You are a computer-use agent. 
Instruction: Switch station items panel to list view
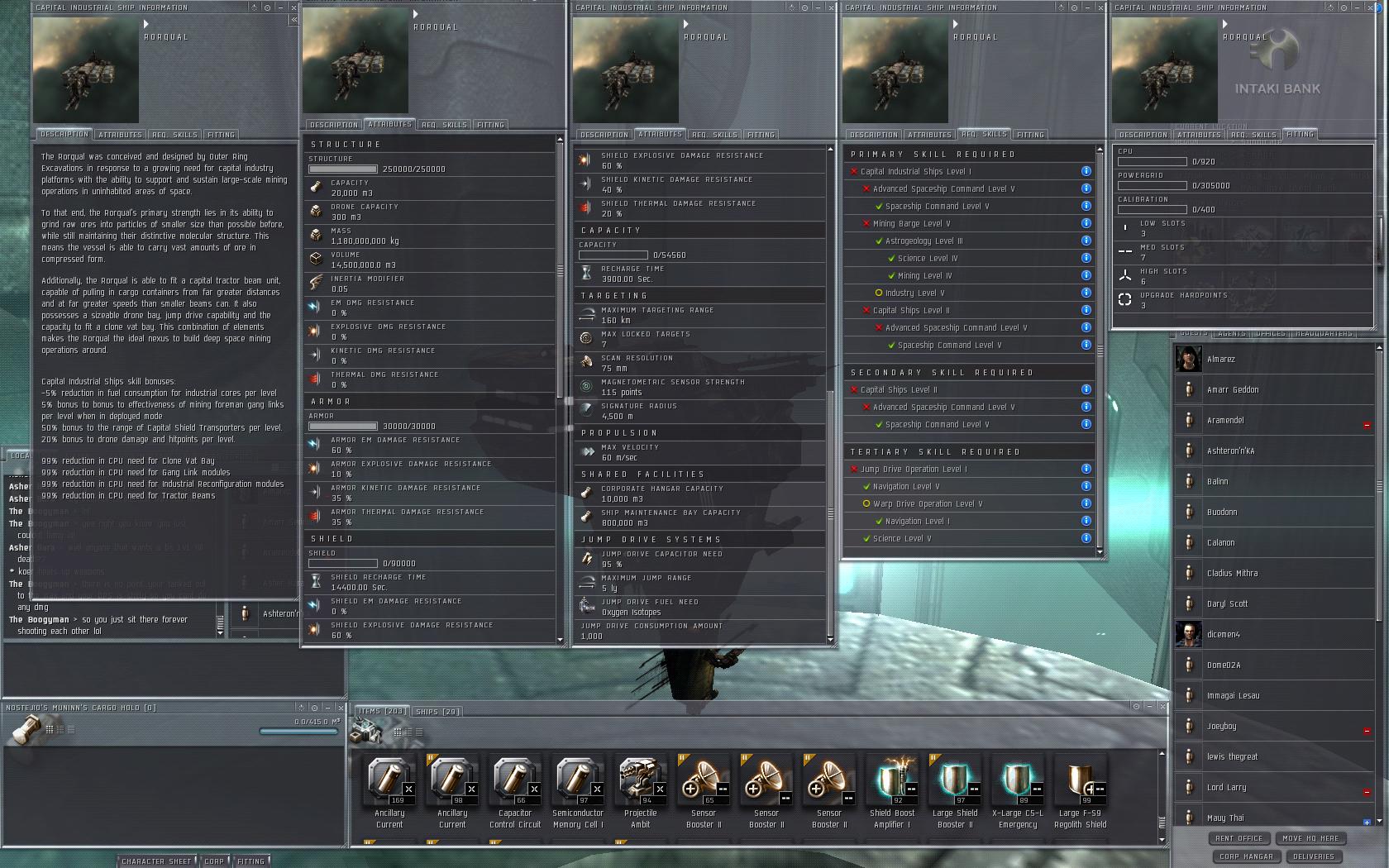[419, 732]
